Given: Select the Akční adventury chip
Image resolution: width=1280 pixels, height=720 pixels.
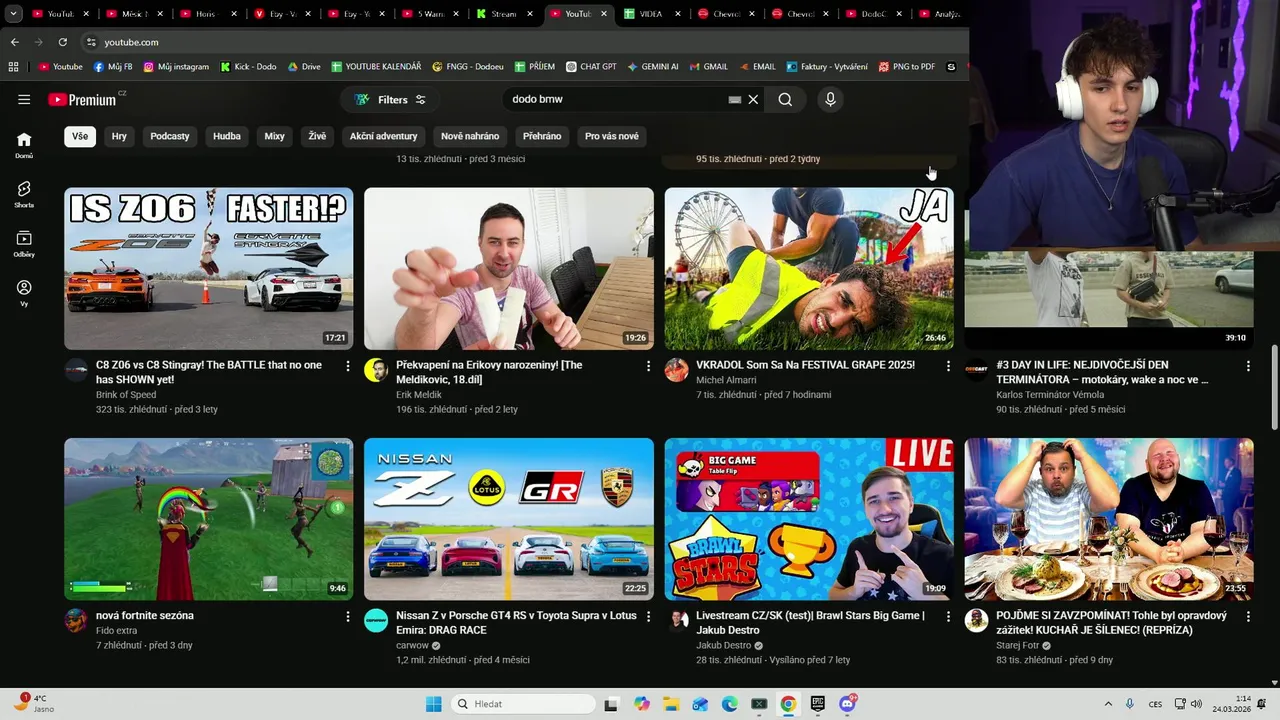Looking at the screenshot, I should tap(383, 136).
